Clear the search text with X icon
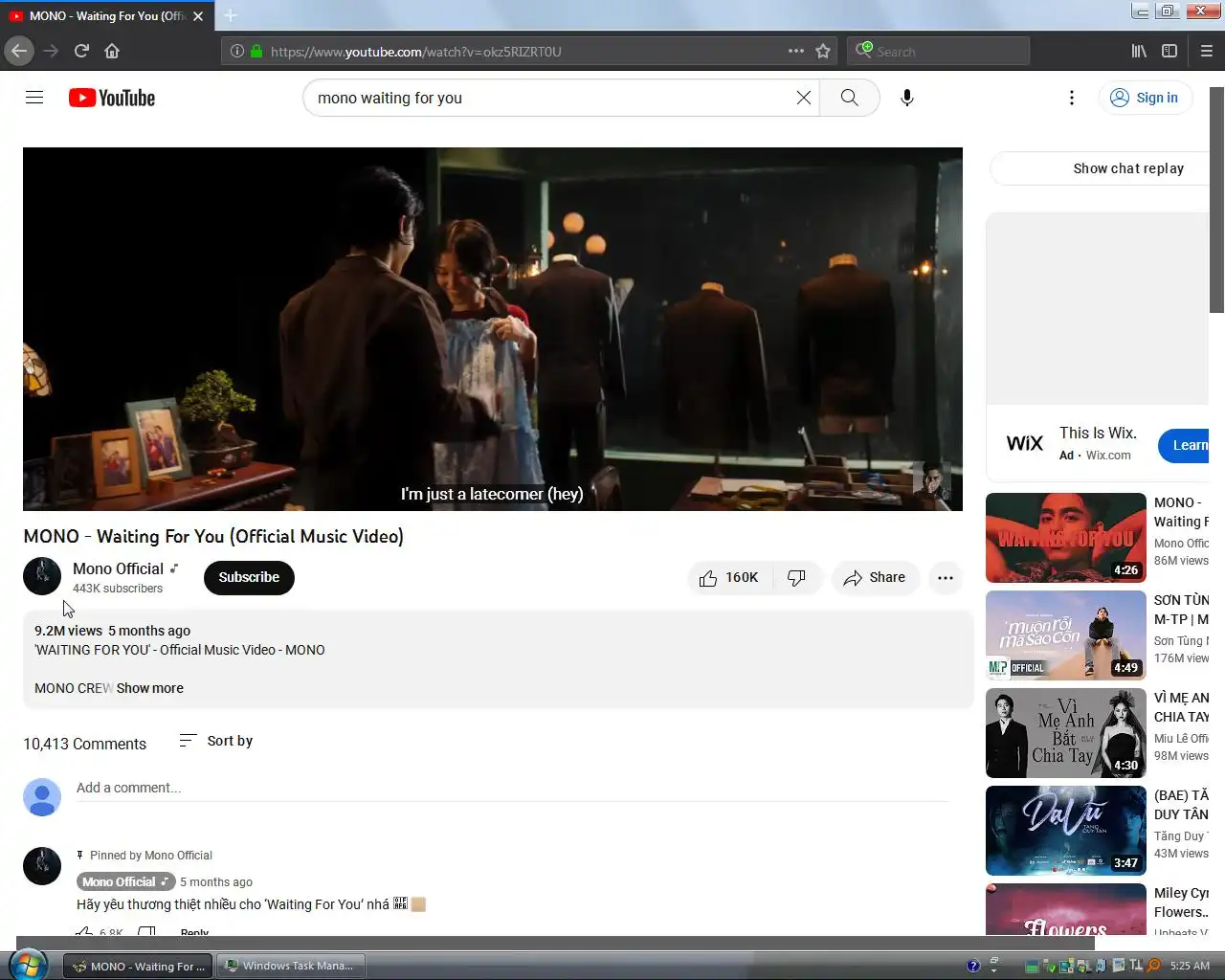Viewport: 1225px width, 980px height. (x=804, y=98)
